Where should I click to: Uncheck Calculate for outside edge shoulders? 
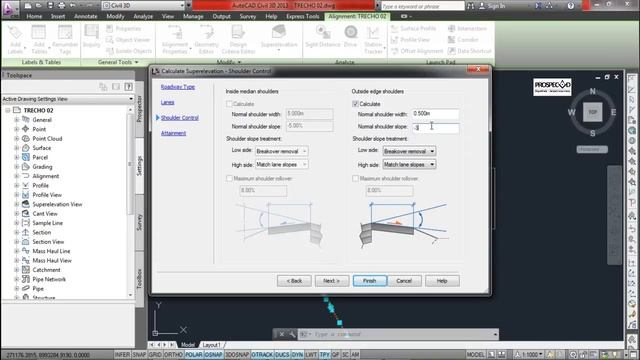coord(355,104)
